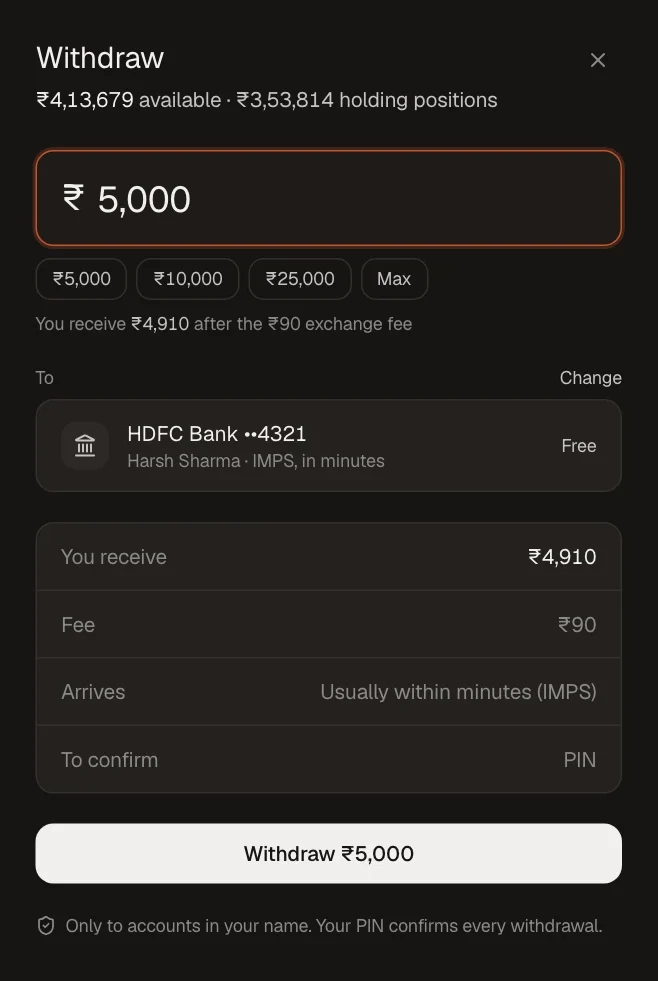This screenshot has height=981, width=658.
Task: Click the exchange fee note under the chips
Action: click(x=224, y=324)
